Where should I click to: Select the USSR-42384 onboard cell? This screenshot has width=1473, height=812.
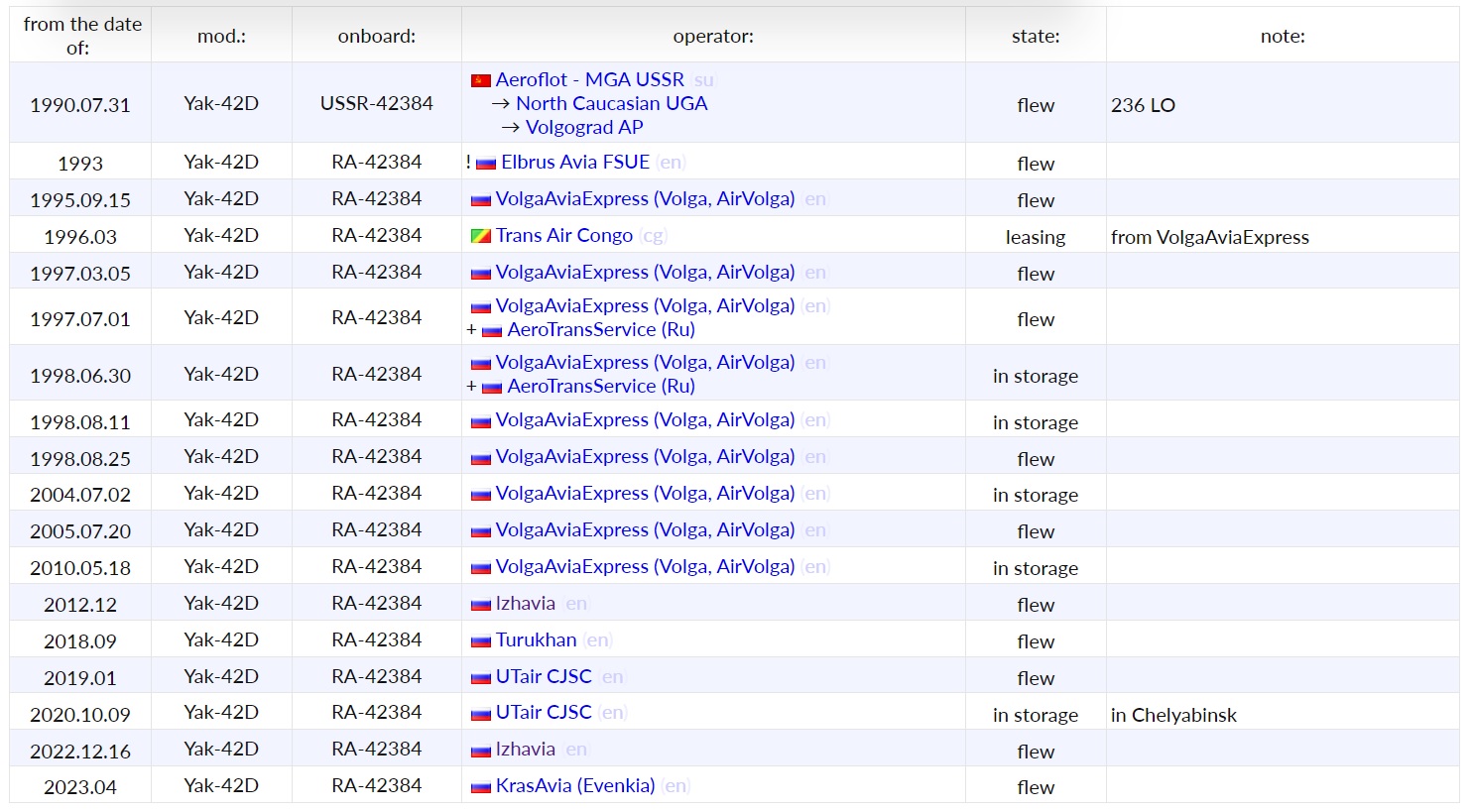377,103
